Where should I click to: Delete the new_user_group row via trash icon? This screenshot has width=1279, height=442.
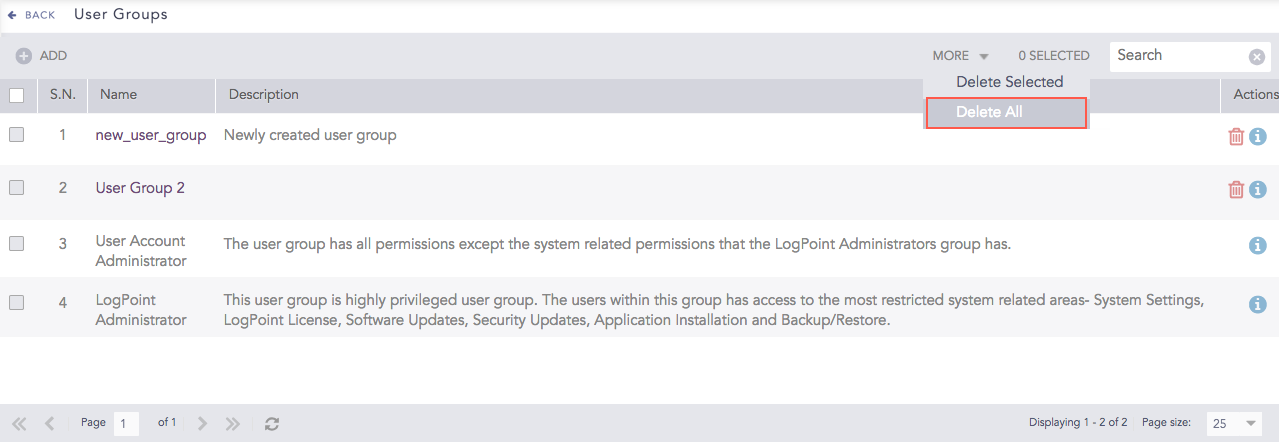[1236, 137]
